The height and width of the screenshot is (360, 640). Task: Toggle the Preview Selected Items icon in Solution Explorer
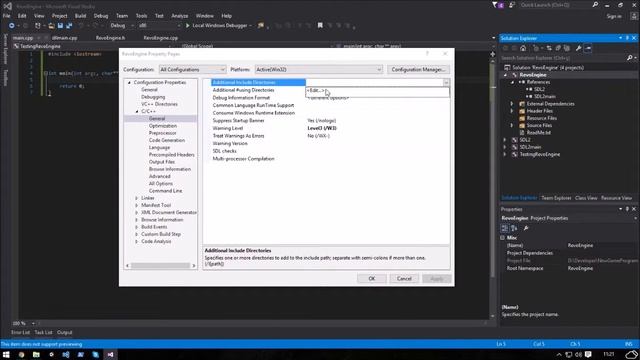tap(588, 48)
